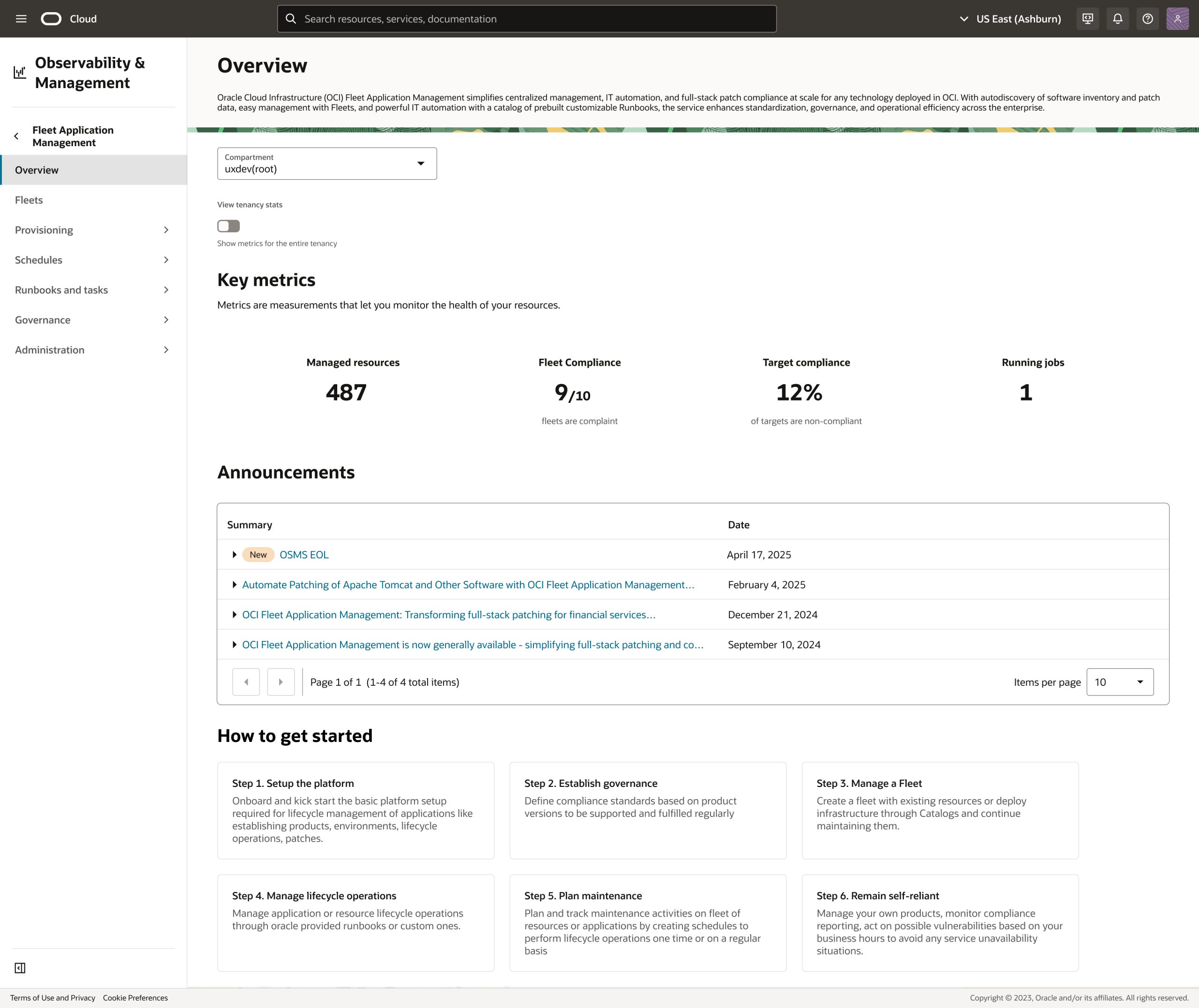Image resolution: width=1199 pixels, height=1008 pixels.
Task: Open the user profile menu
Action: pos(1177,18)
